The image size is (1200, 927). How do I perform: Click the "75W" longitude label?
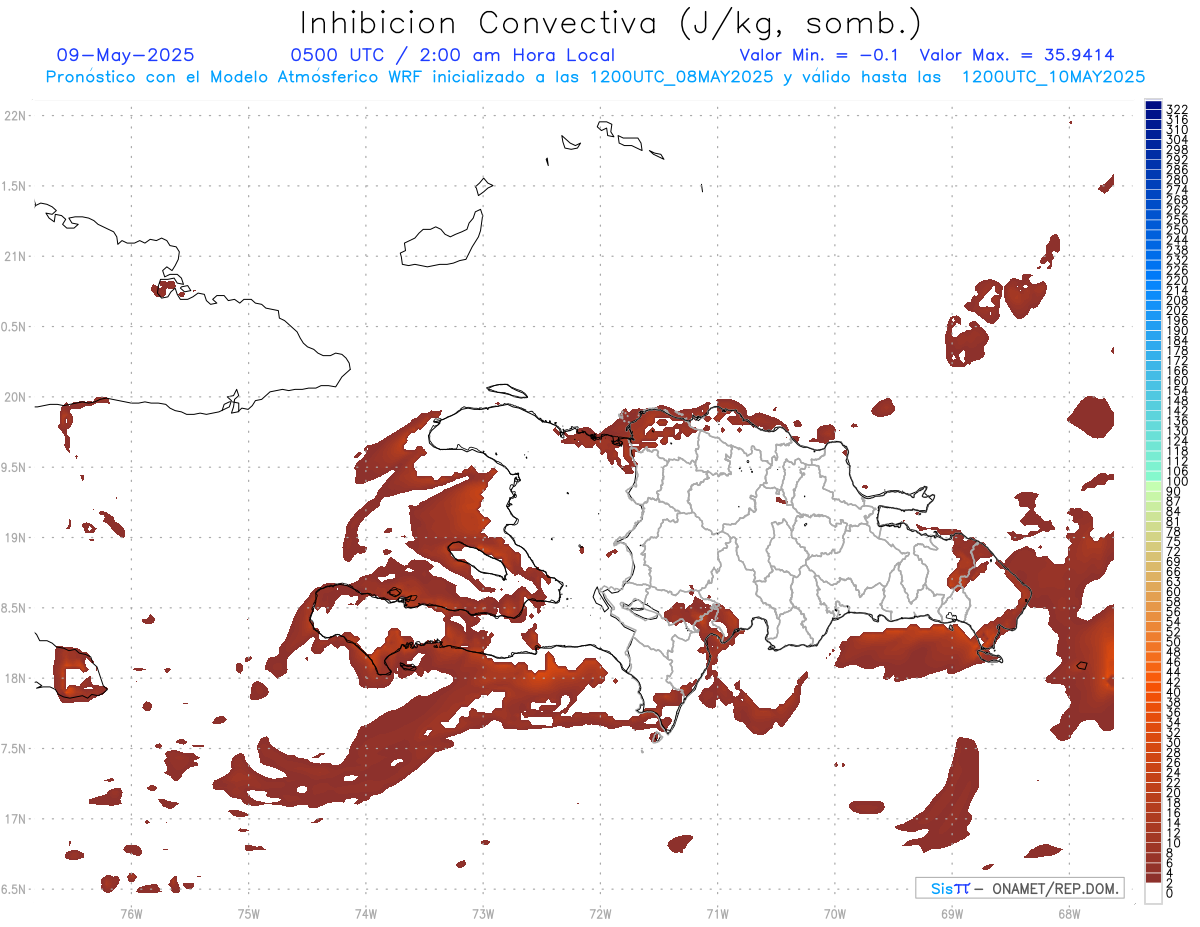(249, 913)
